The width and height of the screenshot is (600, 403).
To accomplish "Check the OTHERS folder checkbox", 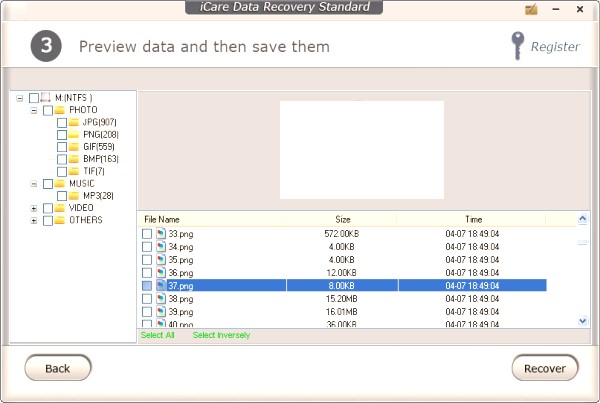I will (48, 220).
